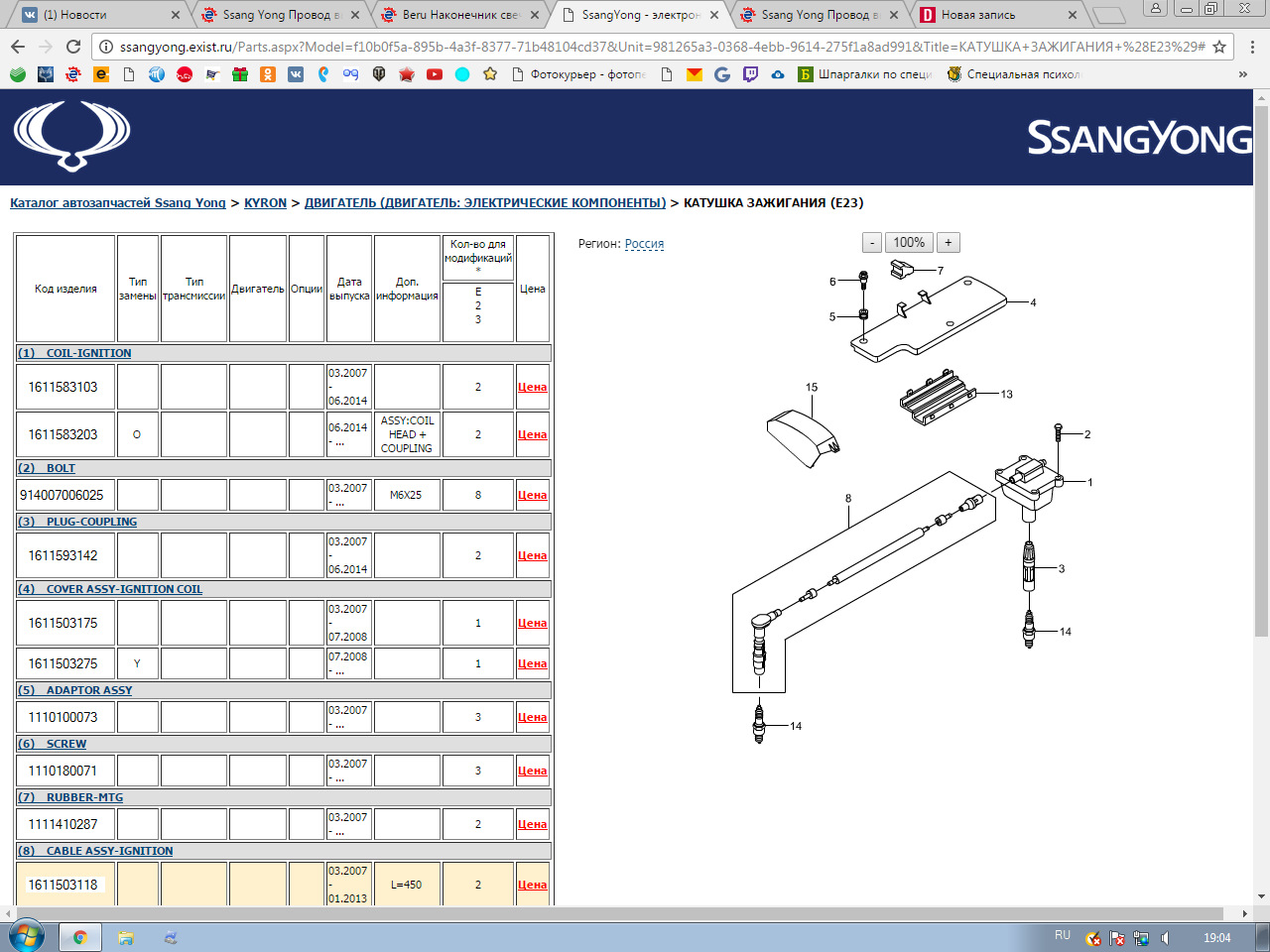Viewport: 1270px width, 952px height.
Task: Open a new tab with the new-tab button
Action: (x=1109, y=15)
